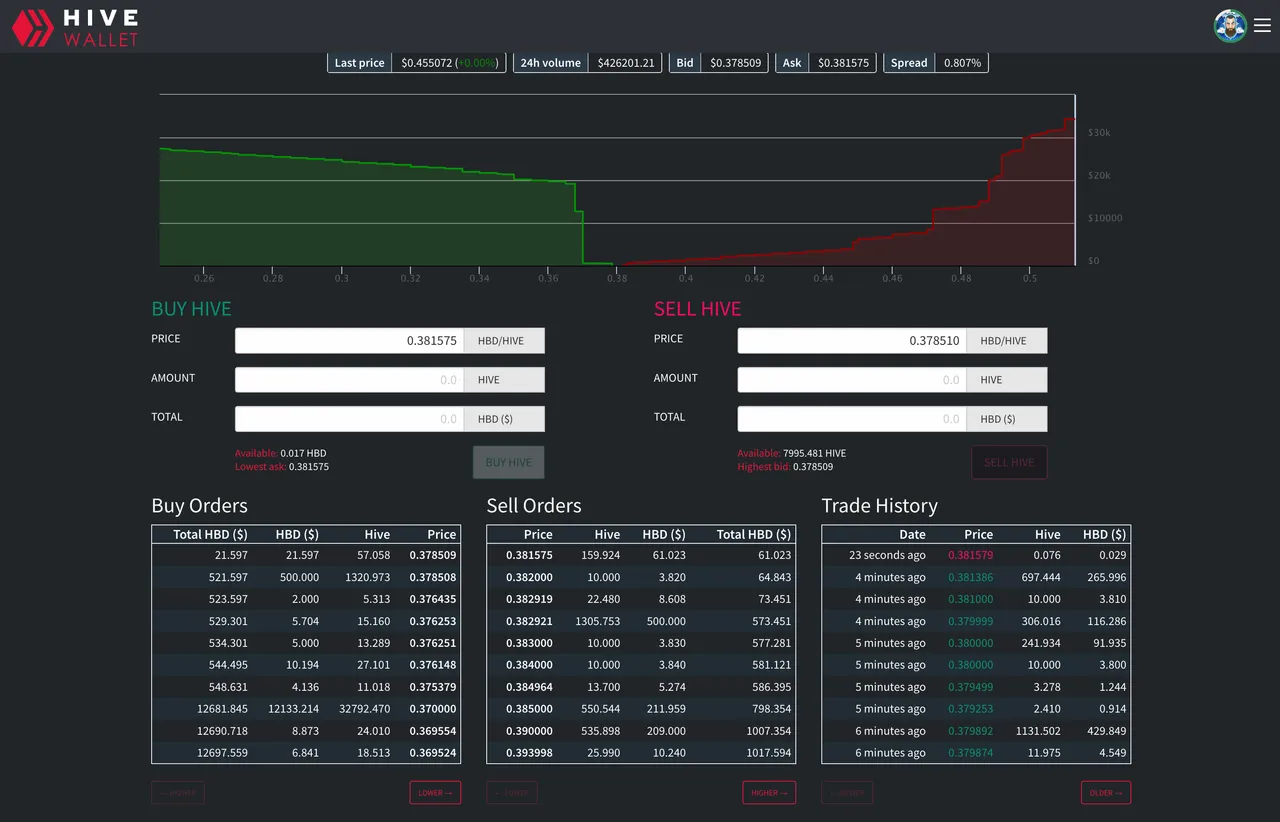Click the Buy Hive amount input field
The image size is (1280, 822).
[x=349, y=380]
